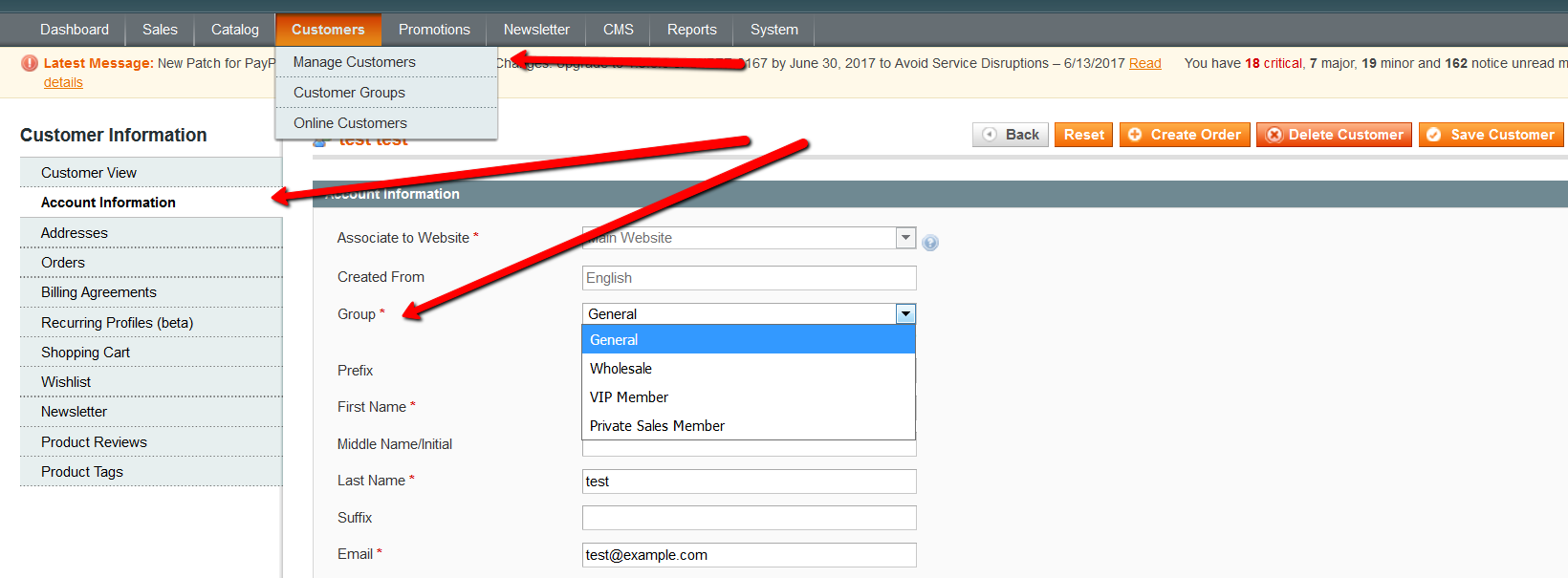This screenshot has height=578, width=1568.
Task: Open the CMS menu
Action: point(619,30)
